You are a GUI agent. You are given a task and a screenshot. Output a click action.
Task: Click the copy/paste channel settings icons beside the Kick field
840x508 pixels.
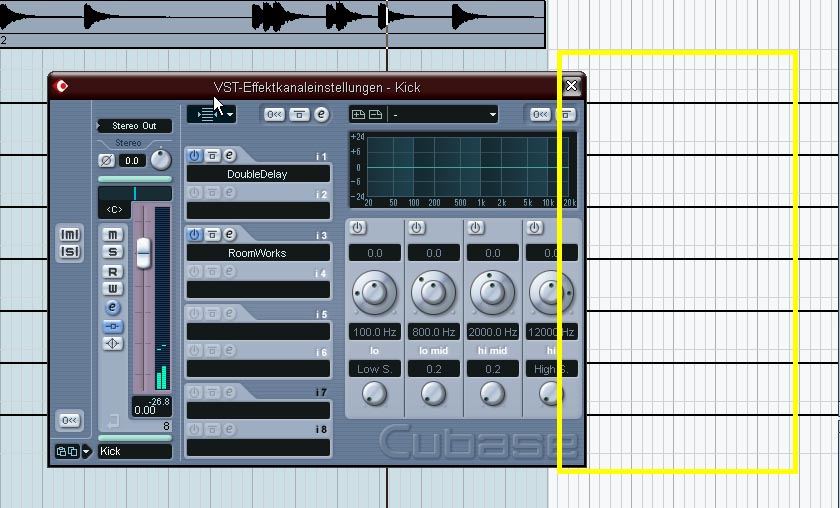pos(67,451)
